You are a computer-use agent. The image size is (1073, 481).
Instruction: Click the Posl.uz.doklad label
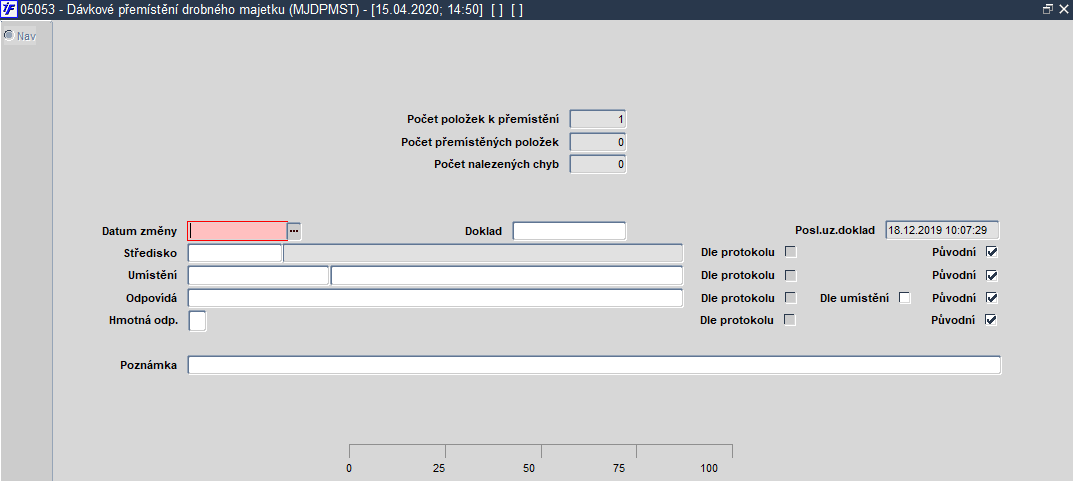click(x=835, y=231)
